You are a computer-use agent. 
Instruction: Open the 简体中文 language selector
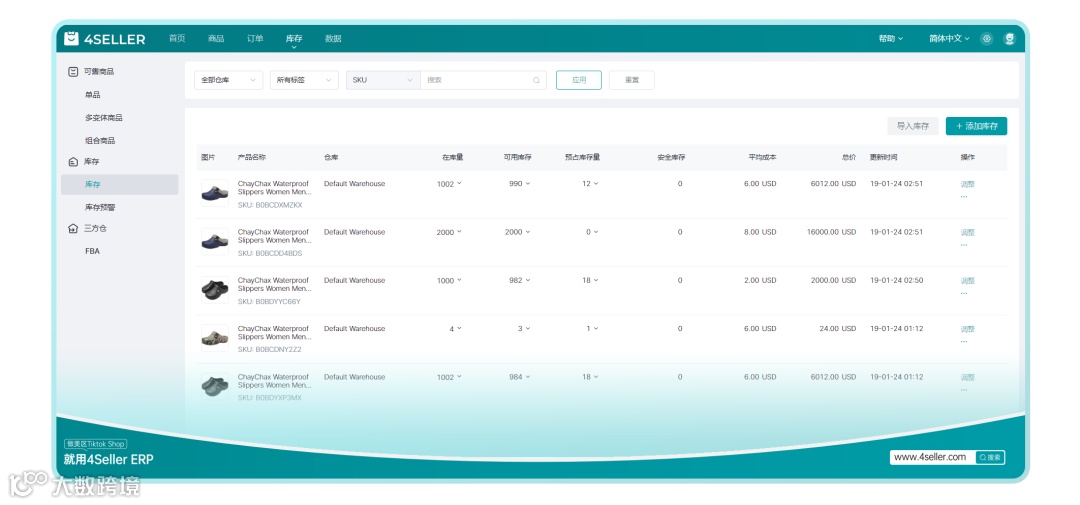coord(949,39)
